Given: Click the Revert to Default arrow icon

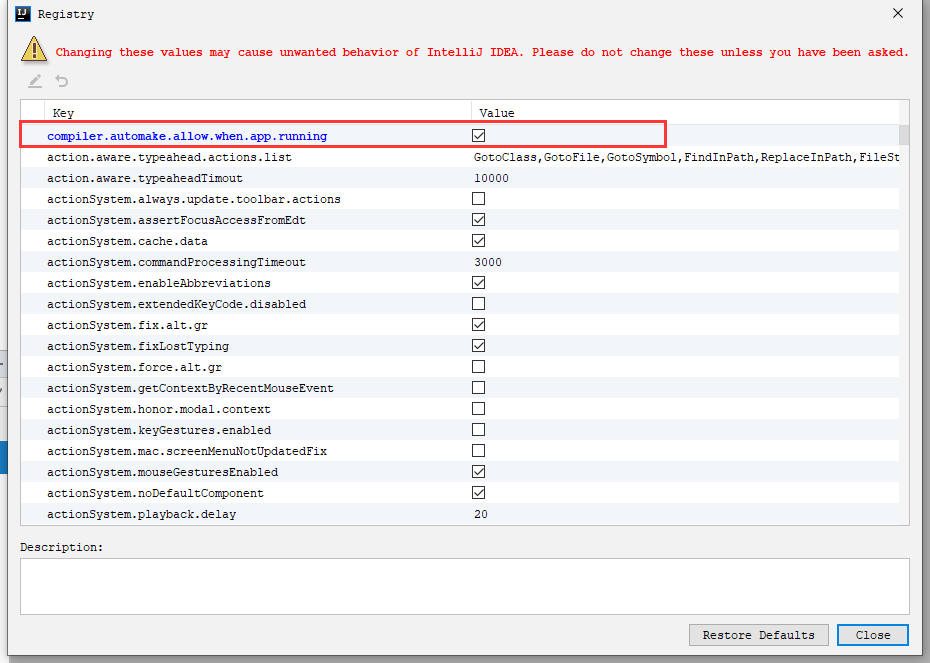Looking at the screenshot, I should [62, 81].
